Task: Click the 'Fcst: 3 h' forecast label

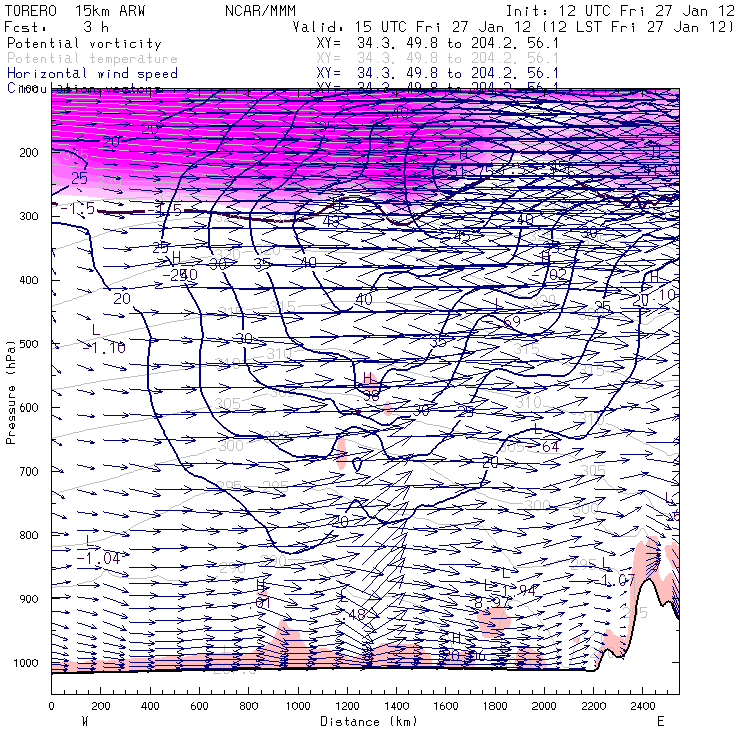Action: coord(56,27)
